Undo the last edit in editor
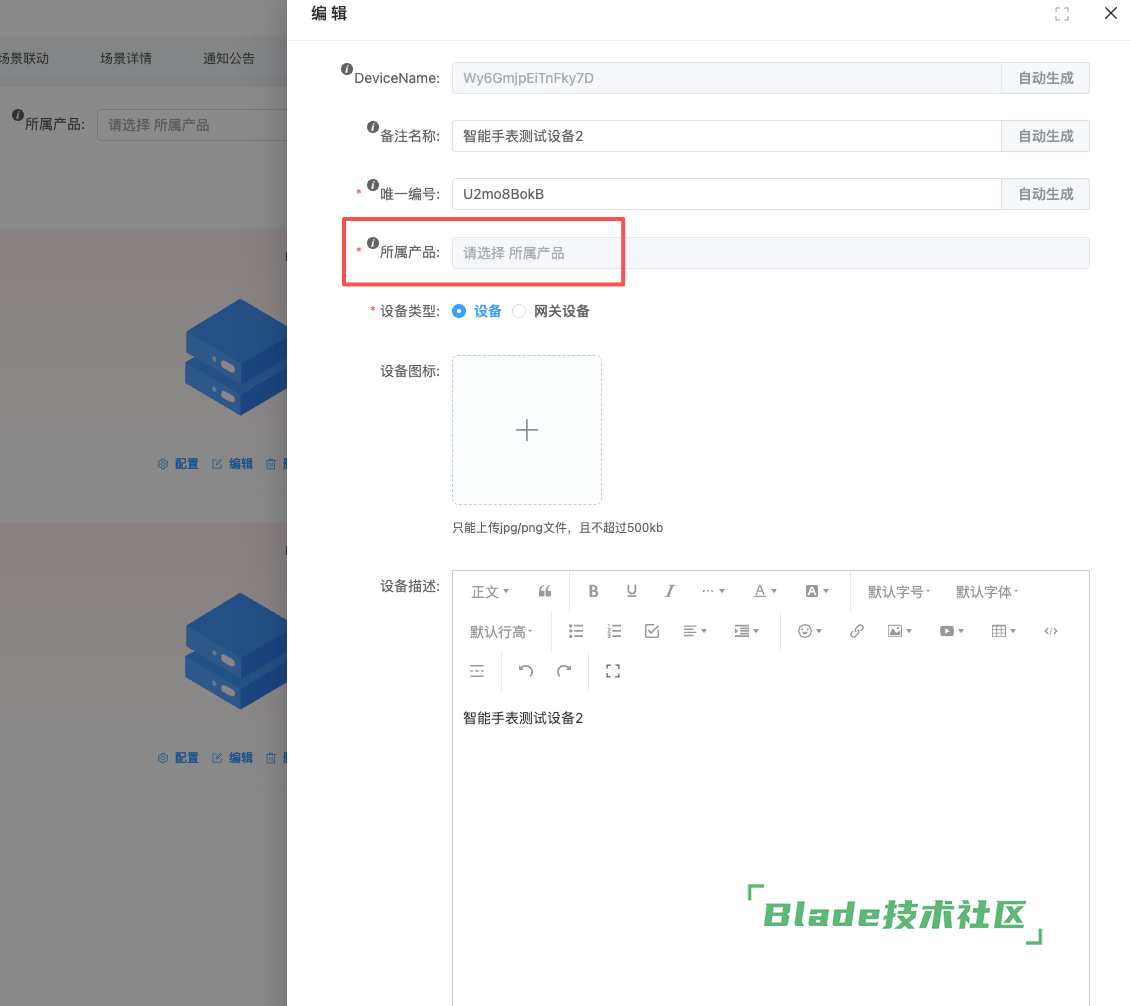This screenshot has height=1006, width=1130. coord(526,671)
